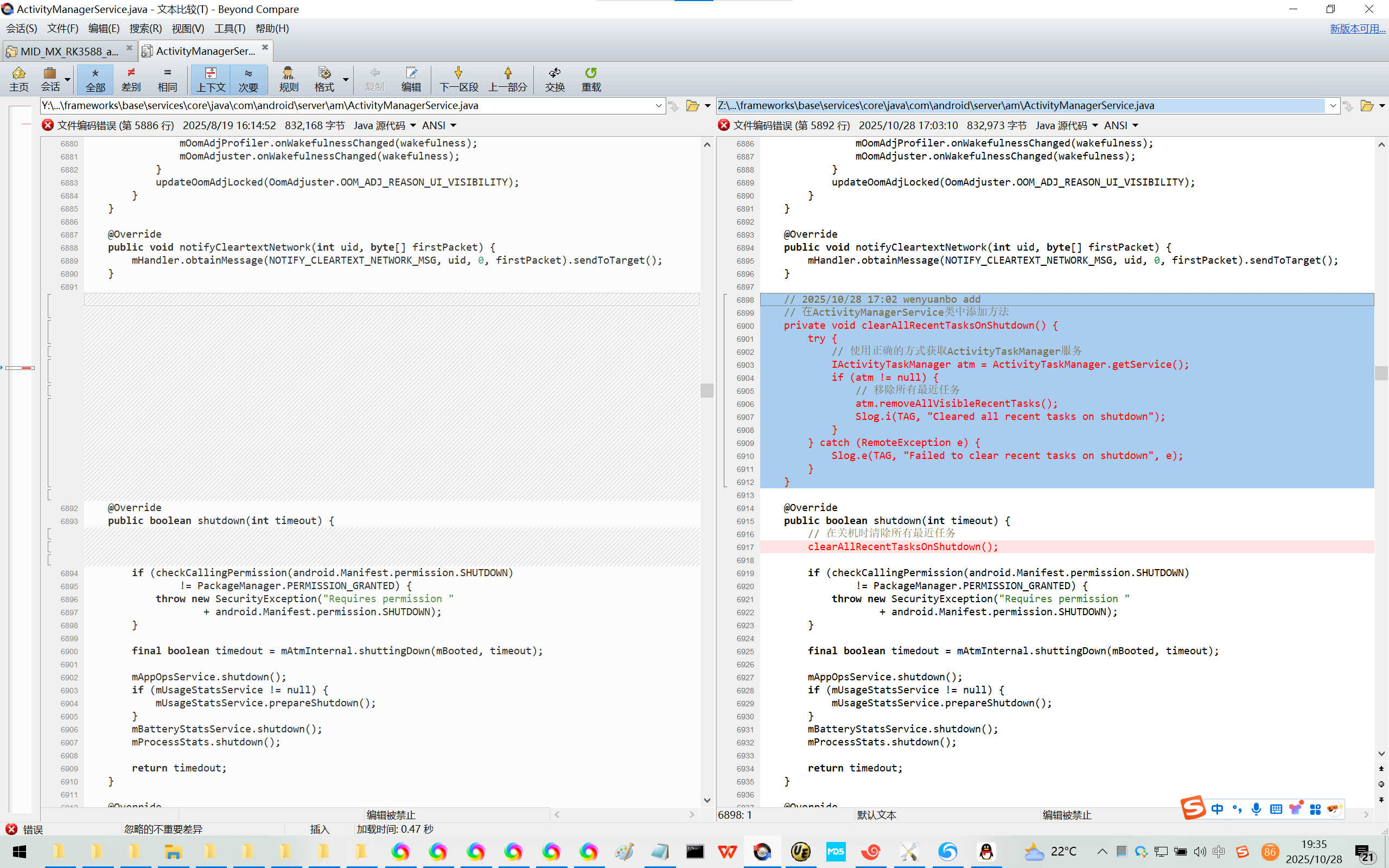The image size is (1389, 868).
Task: Click the QQ penguin taskbar icon
Action: pyautogui.click(x=986, y=851)
